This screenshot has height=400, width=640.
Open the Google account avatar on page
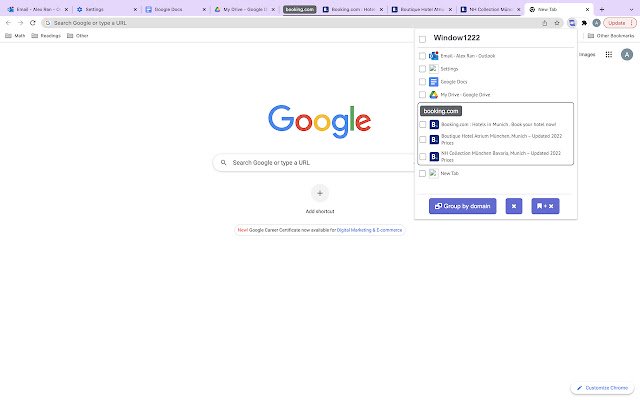pos(627,54)
